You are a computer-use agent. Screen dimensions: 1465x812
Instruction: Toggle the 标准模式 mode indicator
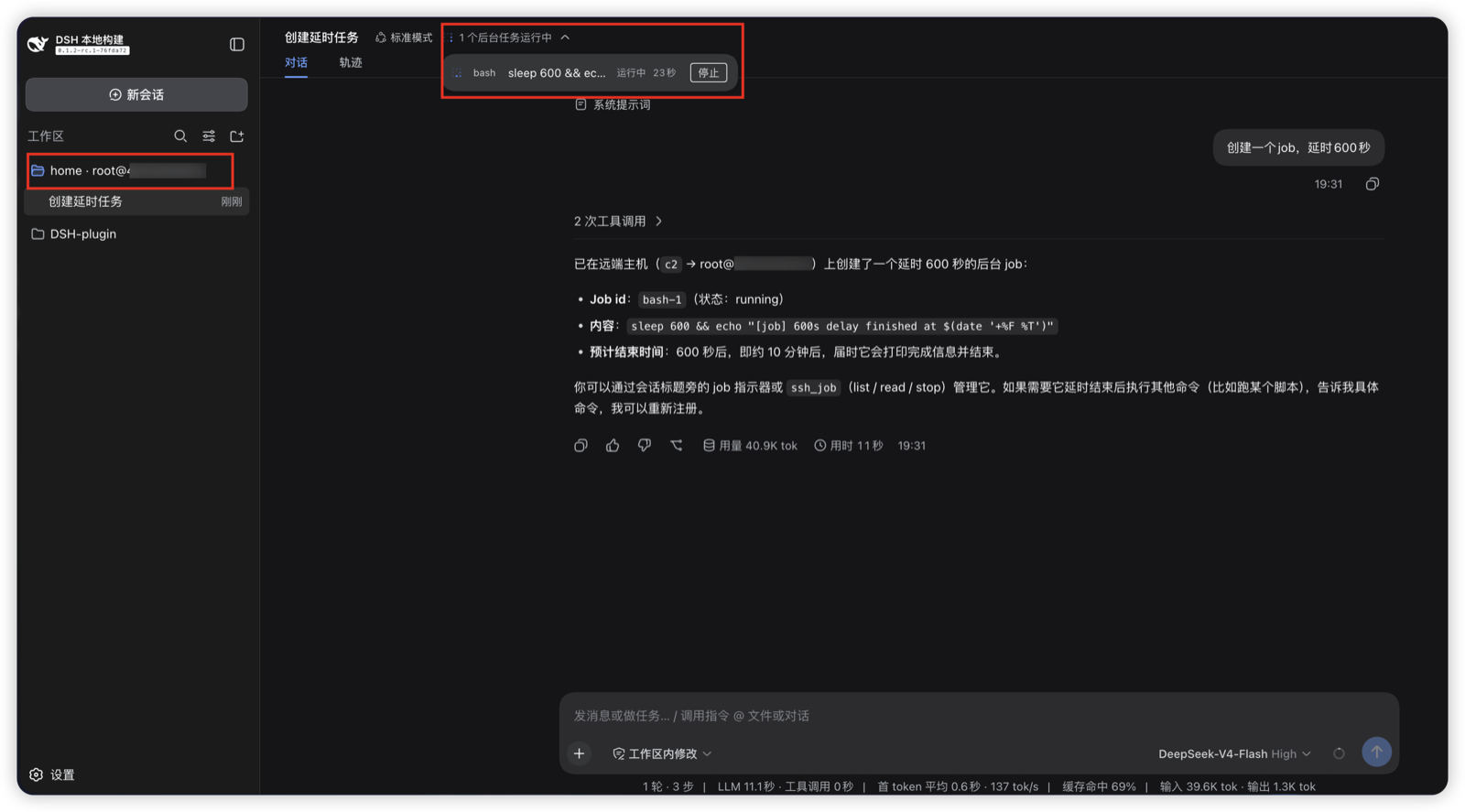404,38
